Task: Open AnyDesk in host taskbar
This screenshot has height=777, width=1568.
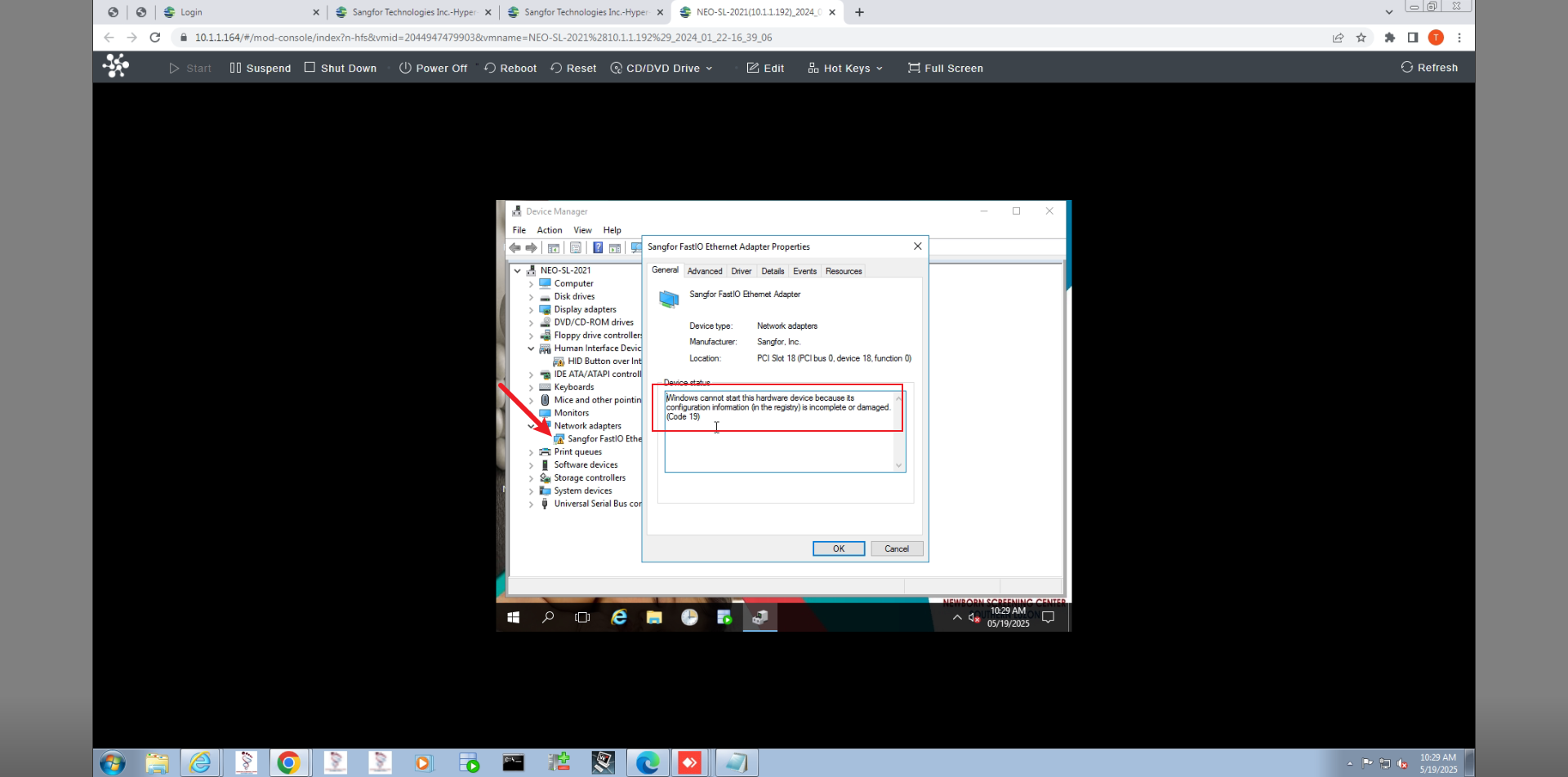Action: [x=690, y=763]
